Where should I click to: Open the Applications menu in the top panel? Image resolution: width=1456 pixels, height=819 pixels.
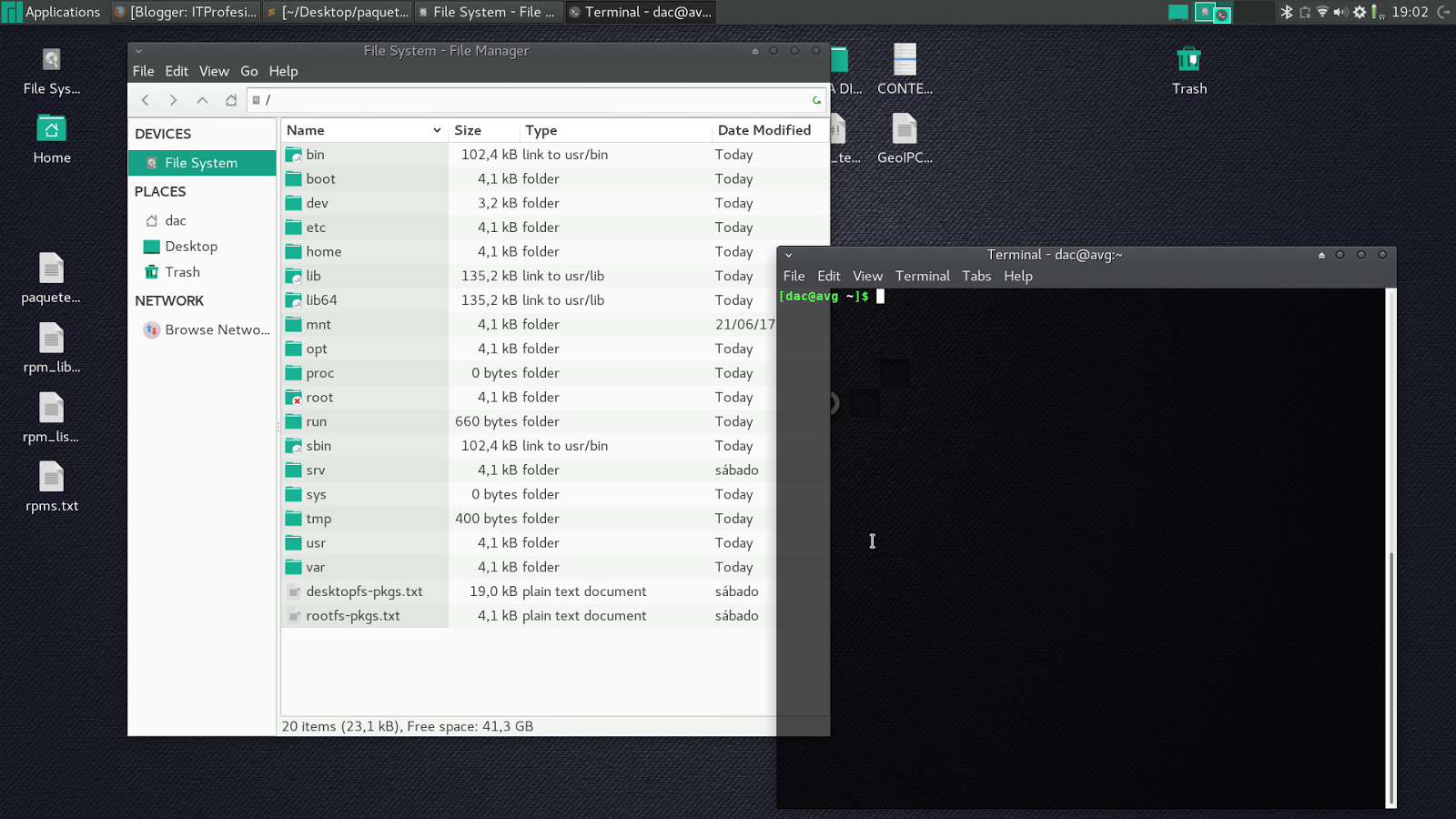click(52, 12)
